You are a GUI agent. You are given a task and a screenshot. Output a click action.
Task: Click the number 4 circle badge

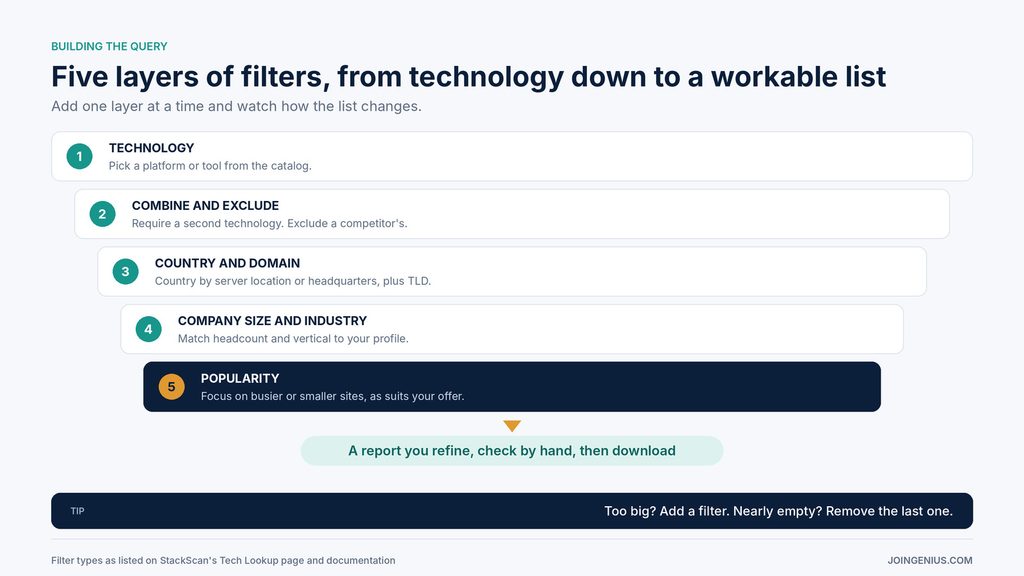point(148,329)
